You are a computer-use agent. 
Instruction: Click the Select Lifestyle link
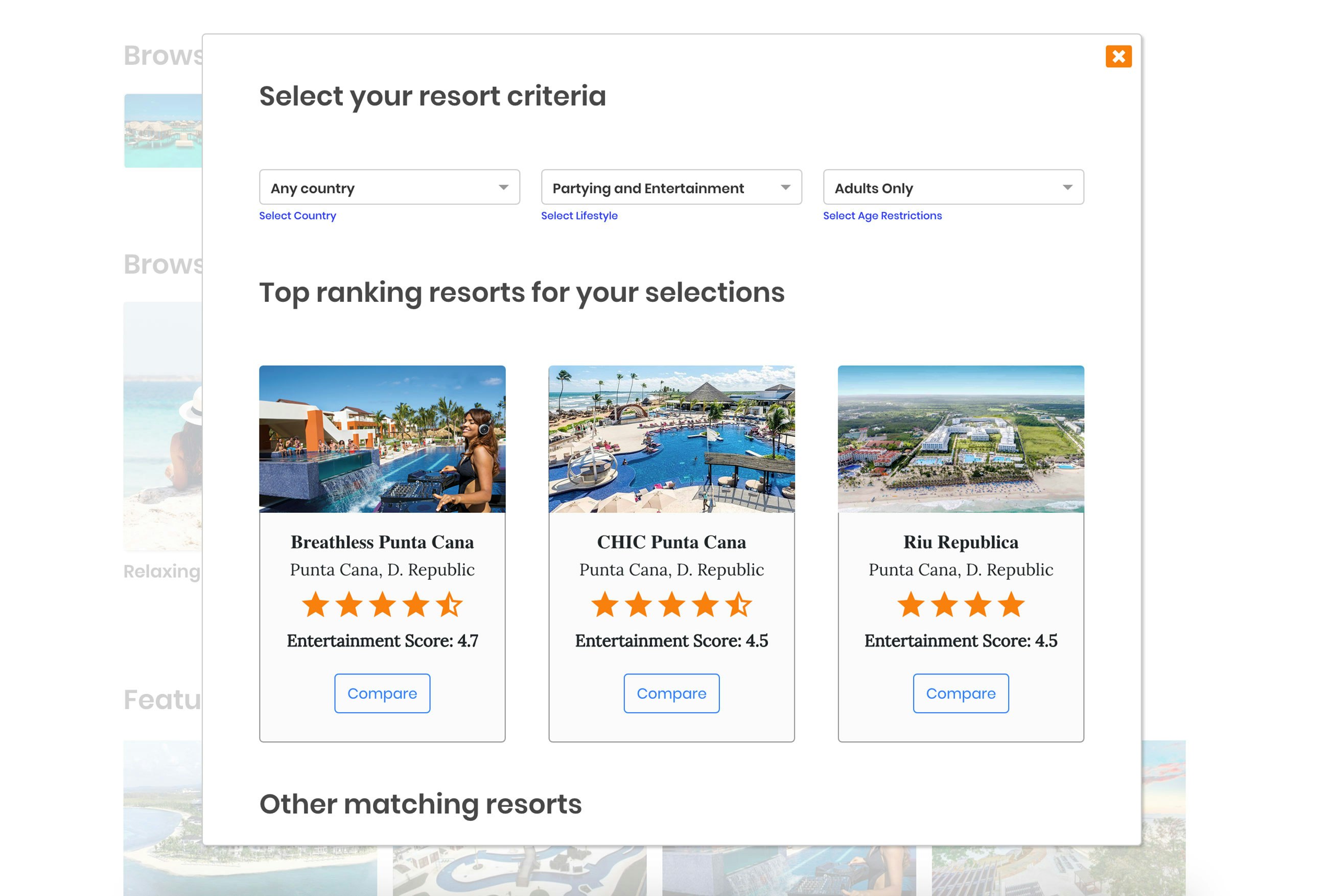(579, 216)
